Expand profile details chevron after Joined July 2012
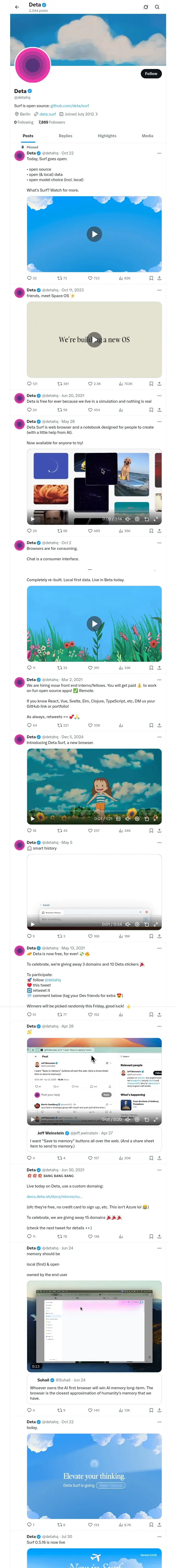 tap(96, 114)
